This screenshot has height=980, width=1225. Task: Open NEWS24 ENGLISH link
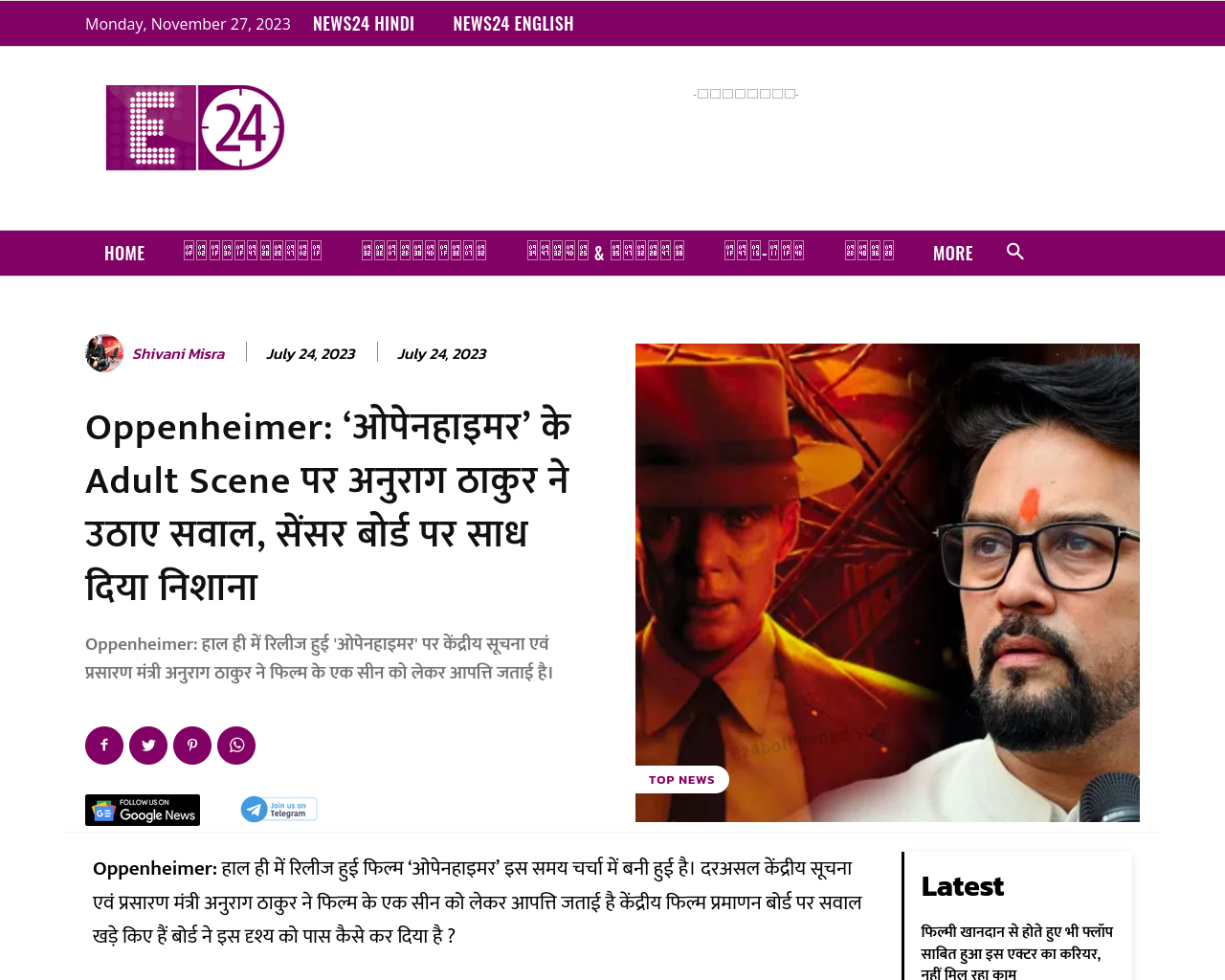(513, 24)
